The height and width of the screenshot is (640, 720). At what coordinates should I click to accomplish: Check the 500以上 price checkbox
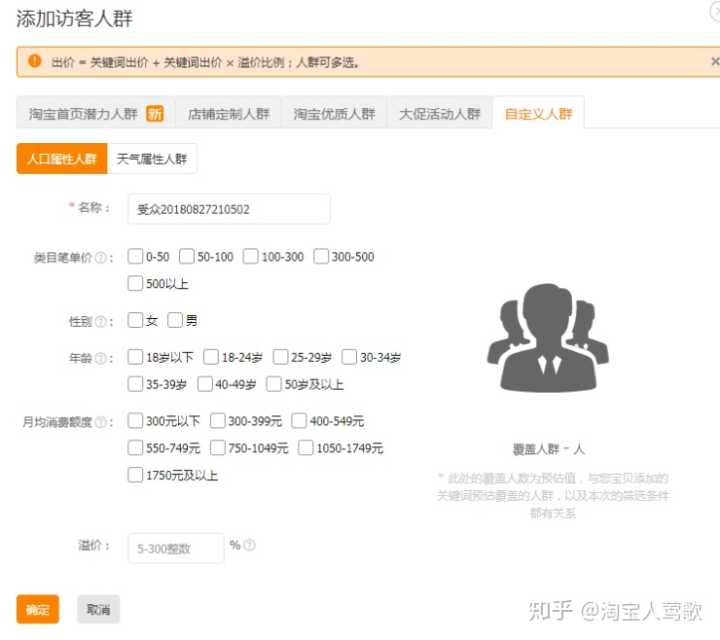point(136,284)
